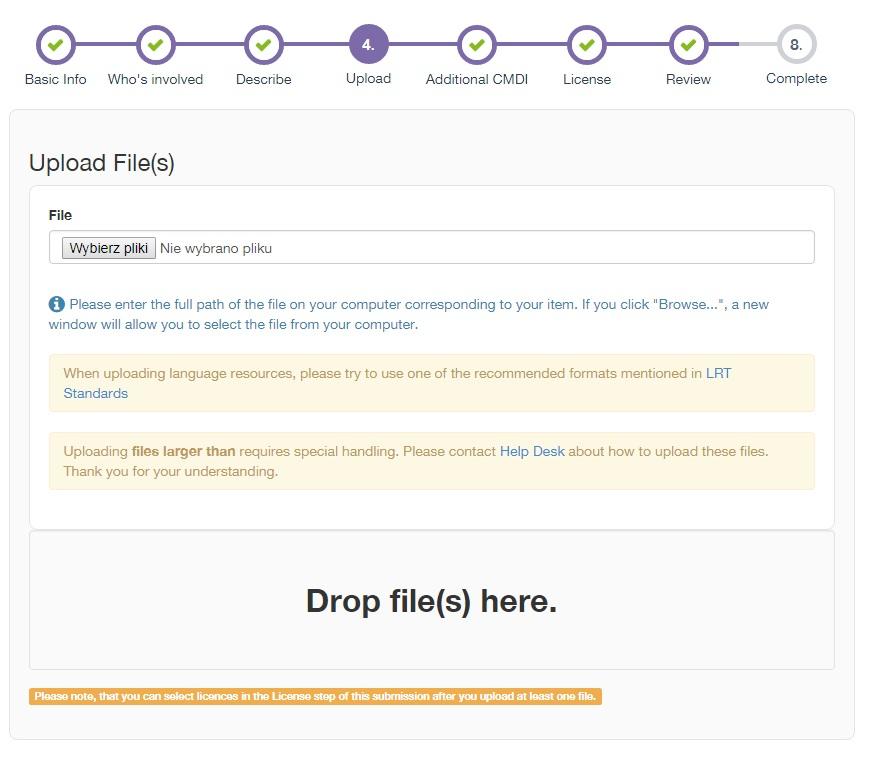Image resolution: width=870 pixels, height=757 pixels.
Task: Select the Basic Info step label
Action: [55, 79]
